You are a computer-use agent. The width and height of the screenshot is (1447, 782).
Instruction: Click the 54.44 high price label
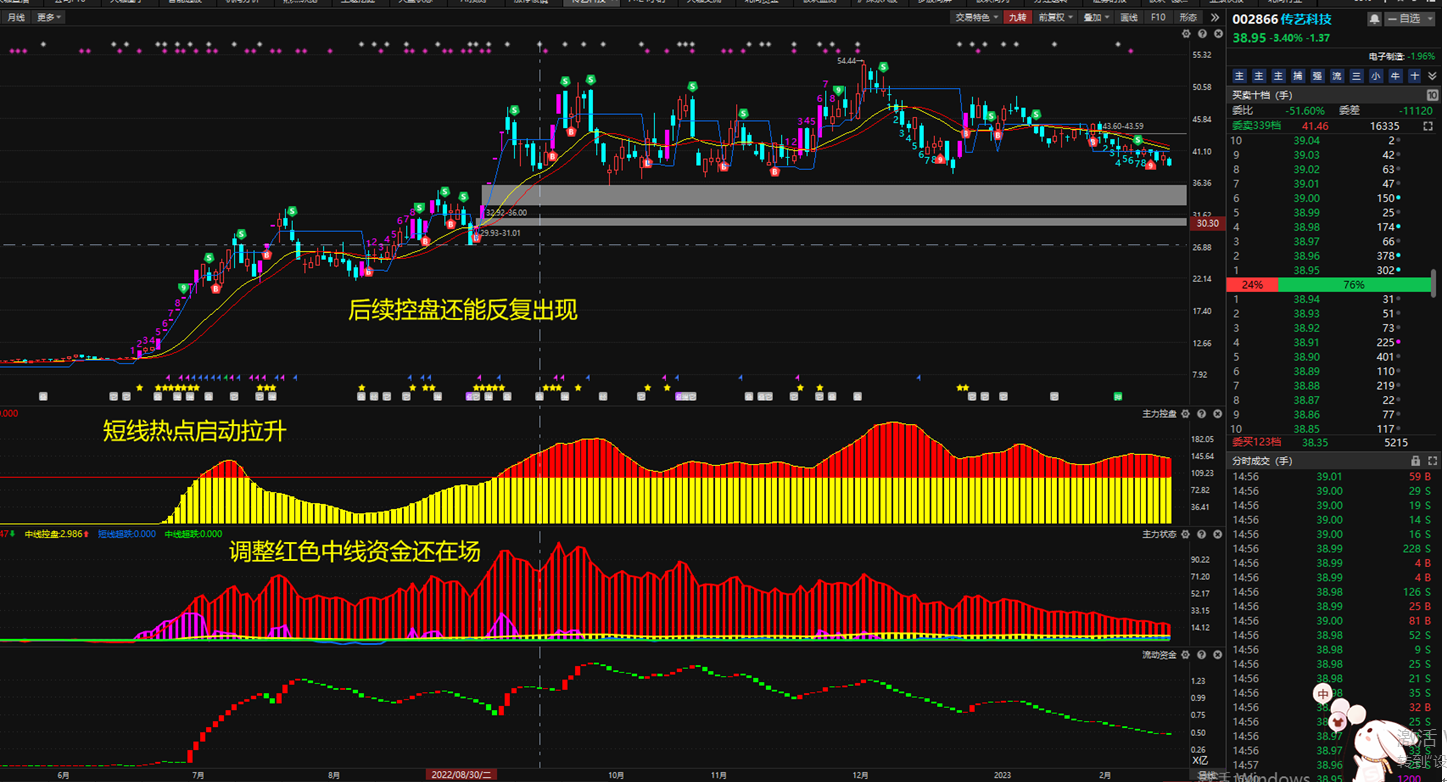tap(847, 61)
